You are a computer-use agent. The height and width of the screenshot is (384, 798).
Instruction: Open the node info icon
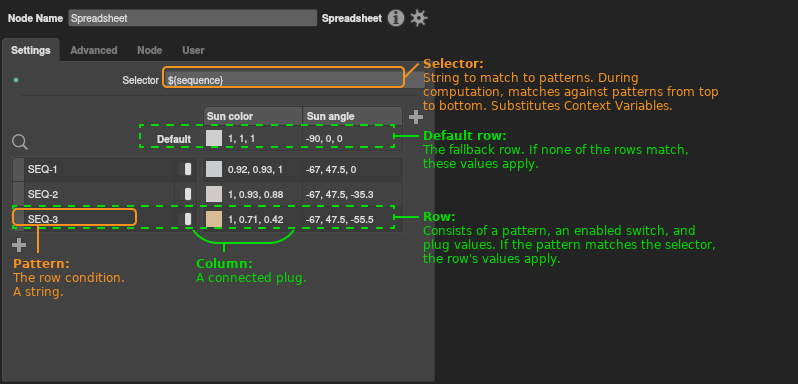(395, 18)
